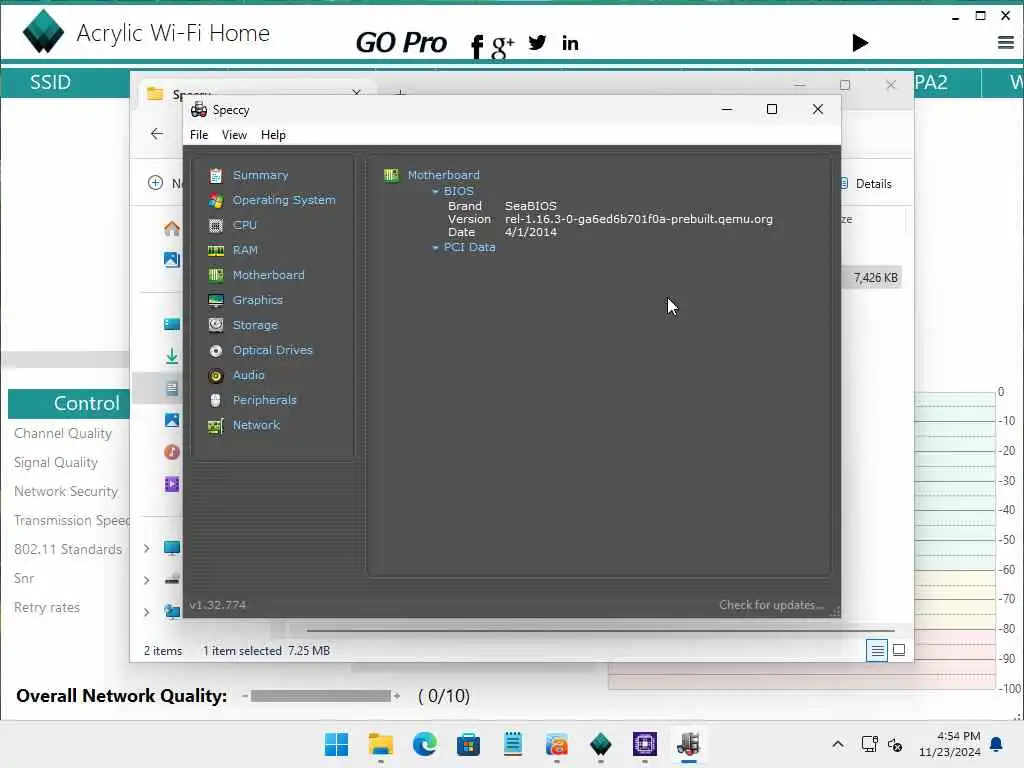Image resolution: width=1024 pixels, height=768 pixels.
Task: Click the BIOS version string value
Action: coord(638,219)
